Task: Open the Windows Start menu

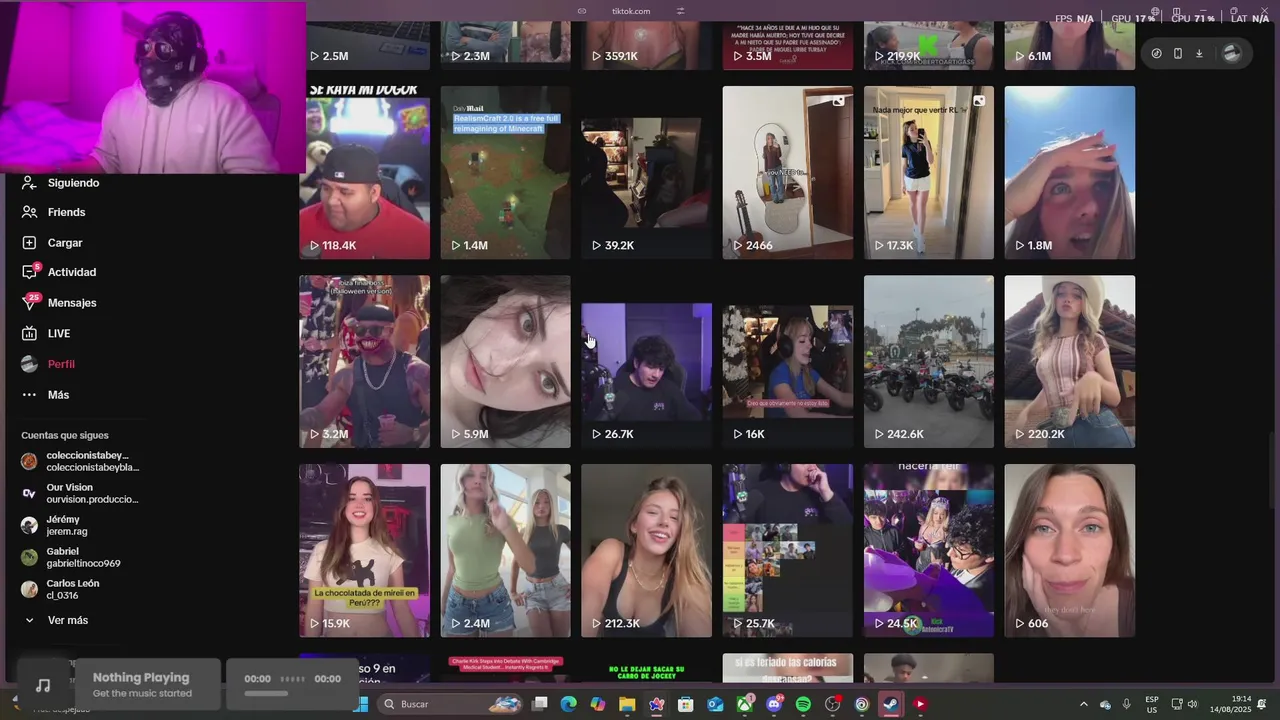Action: [x=362, y=704]
